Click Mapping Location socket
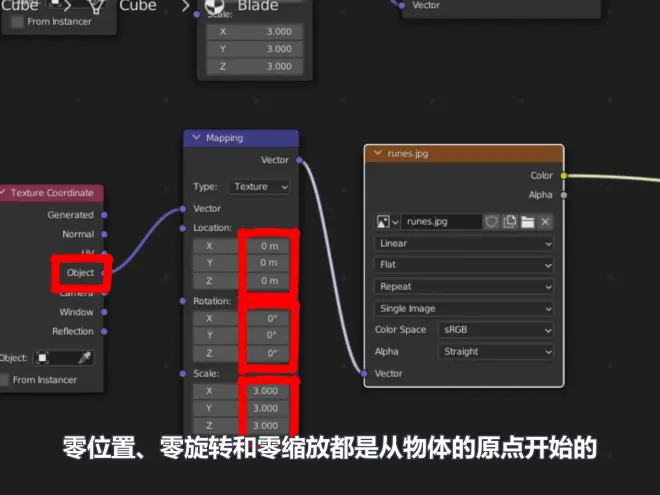Viewport: 660px width, 495px height. pyautogui.click(x=183, y=228)
